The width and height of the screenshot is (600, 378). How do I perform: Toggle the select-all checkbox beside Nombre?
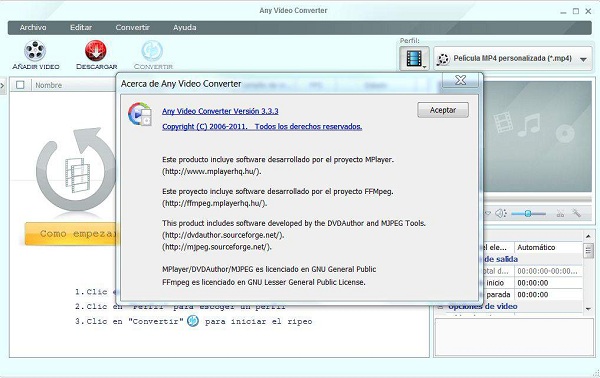pos(20,85)
